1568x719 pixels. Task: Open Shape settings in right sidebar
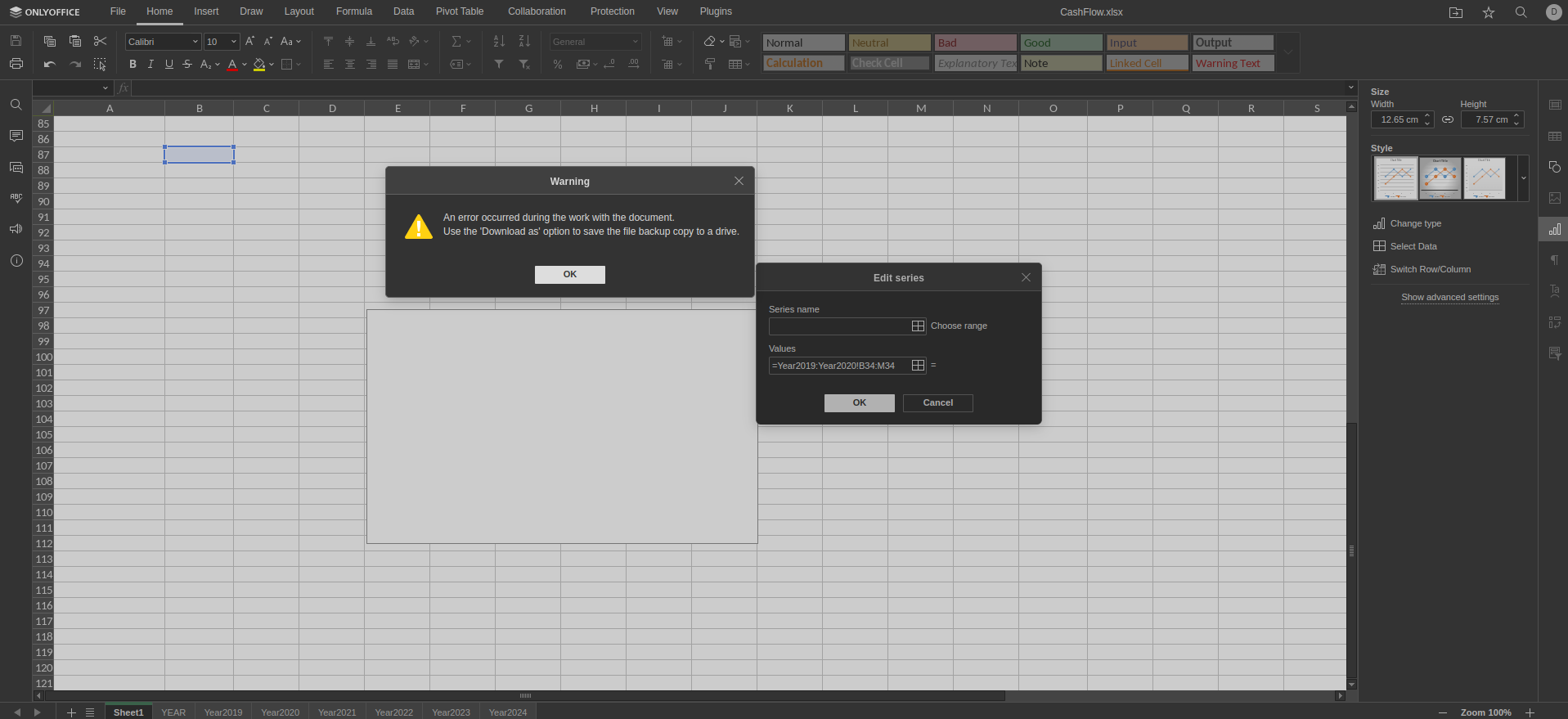pyautogui.click(x=1554, y=167)
